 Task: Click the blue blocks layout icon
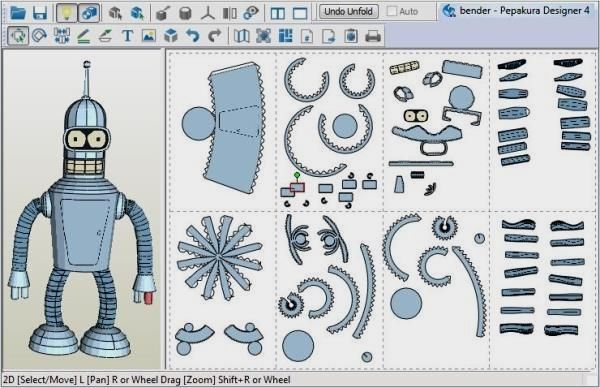(285, 36)
